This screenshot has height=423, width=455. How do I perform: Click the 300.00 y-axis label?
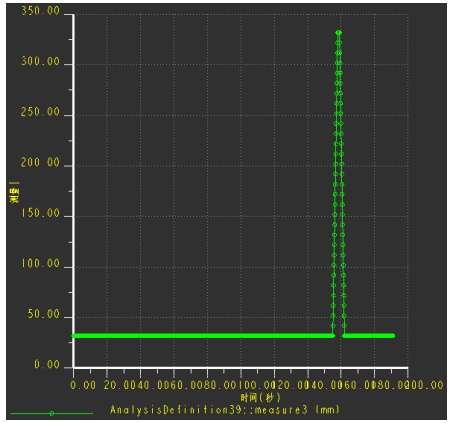click(40, 61)
